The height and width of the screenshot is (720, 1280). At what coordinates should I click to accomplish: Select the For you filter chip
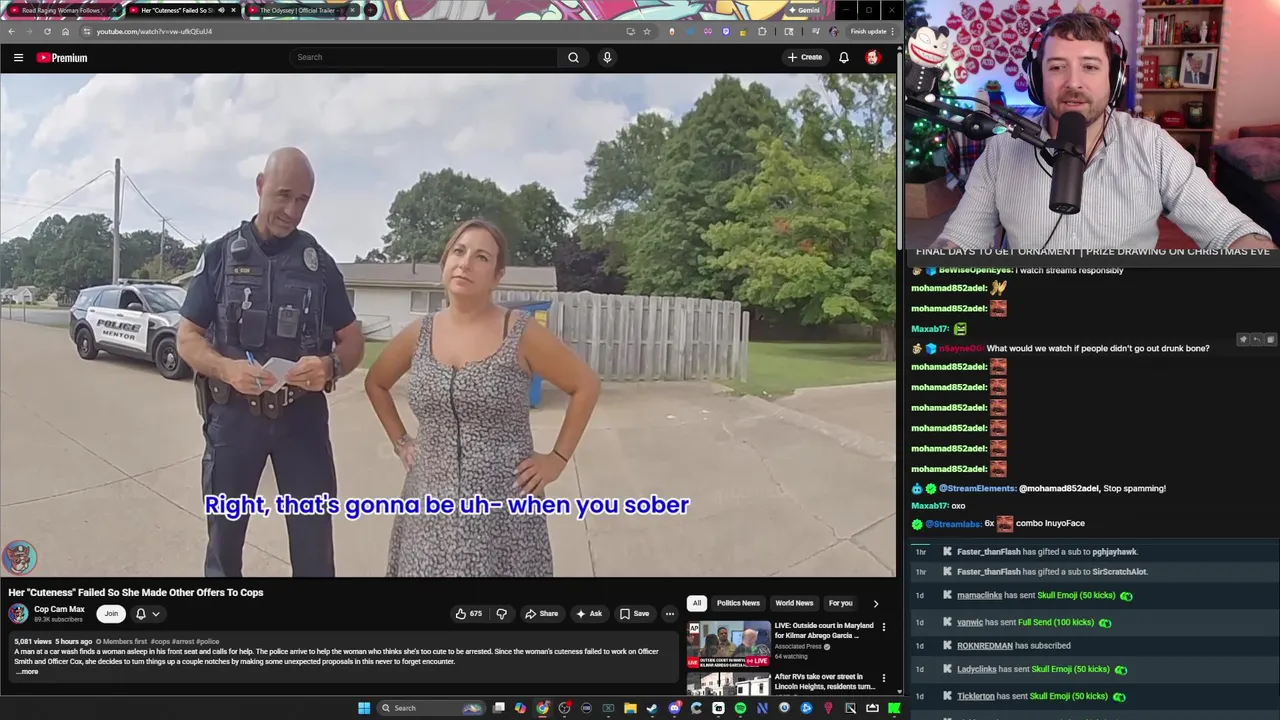coord(840,603)
